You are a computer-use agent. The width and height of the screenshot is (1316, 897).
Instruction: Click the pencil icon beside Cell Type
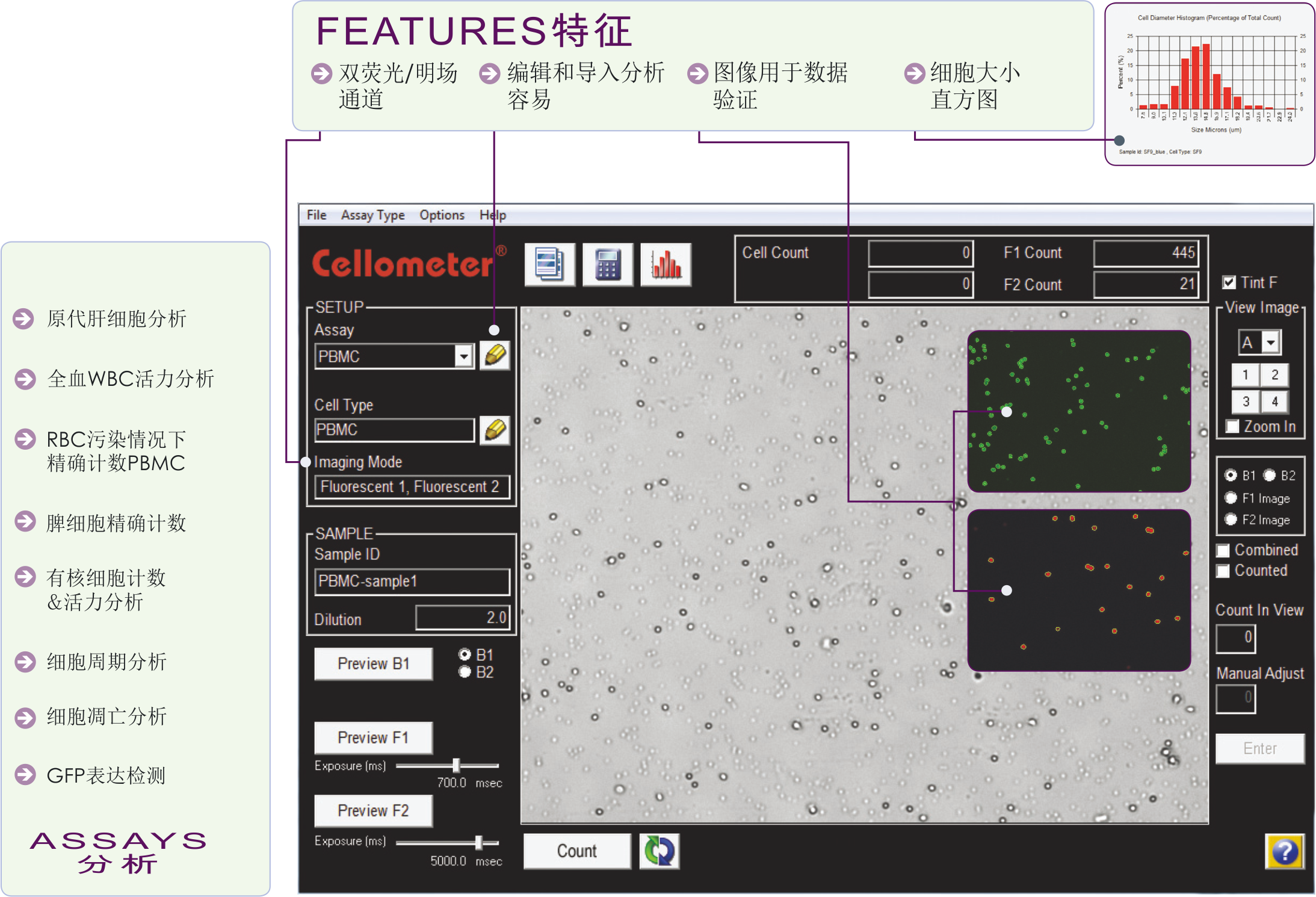(x=495, y=430)
